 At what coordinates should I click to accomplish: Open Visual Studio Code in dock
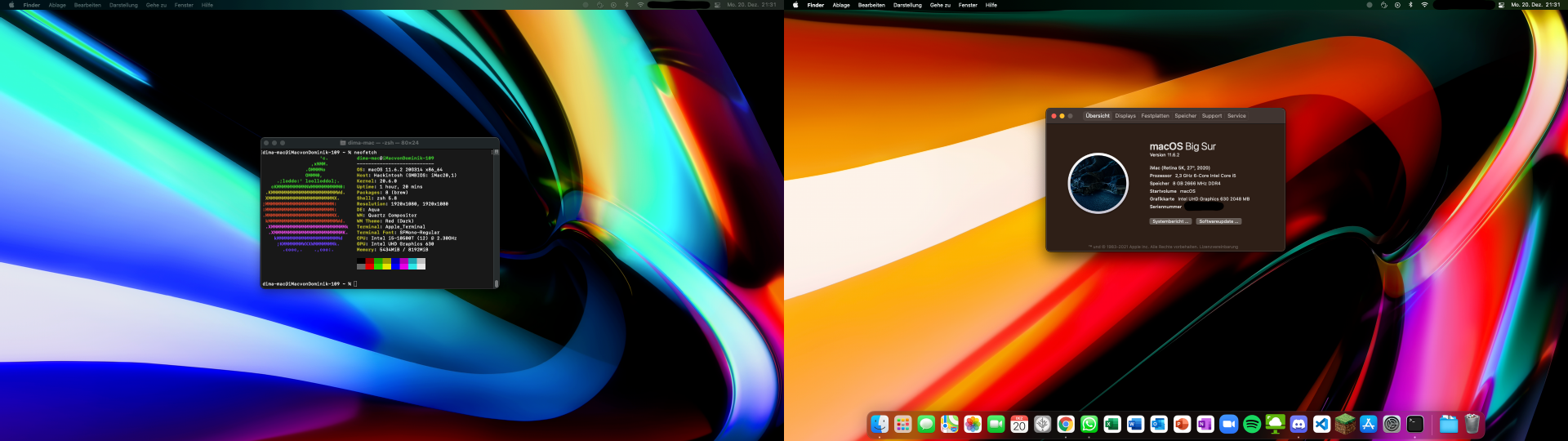1321,424
